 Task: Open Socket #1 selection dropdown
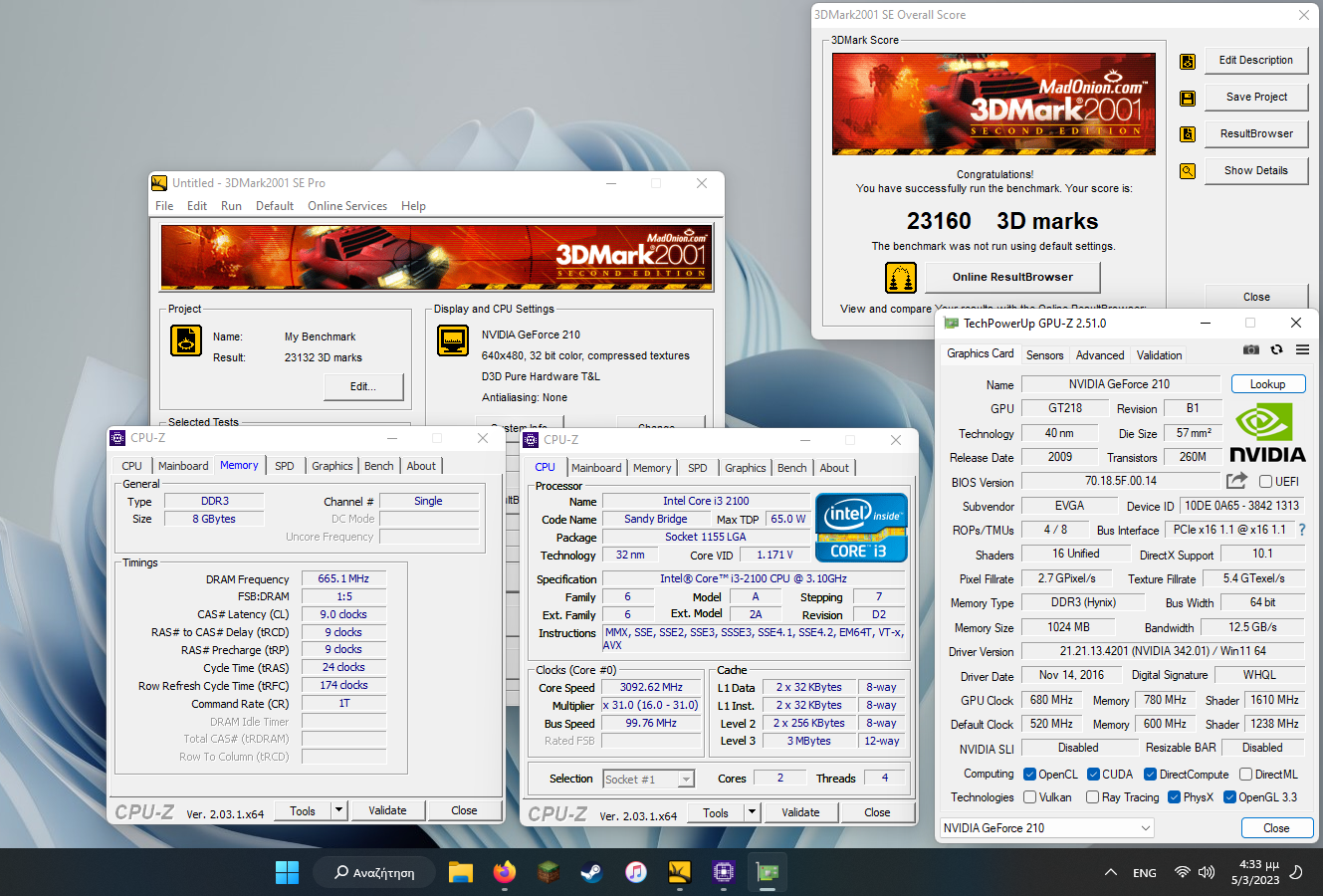648,780
